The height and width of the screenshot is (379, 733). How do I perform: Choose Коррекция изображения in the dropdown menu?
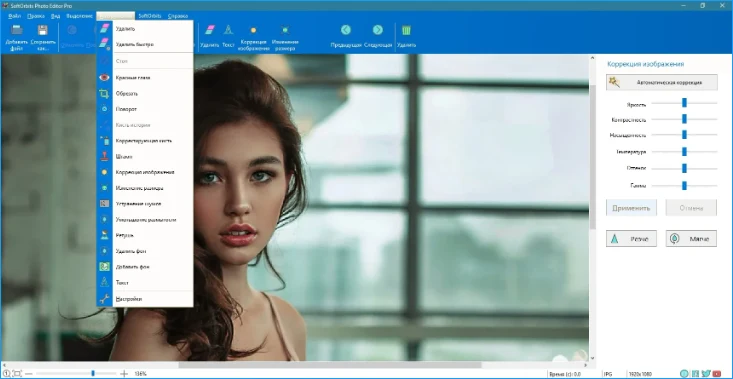[145, 172]
